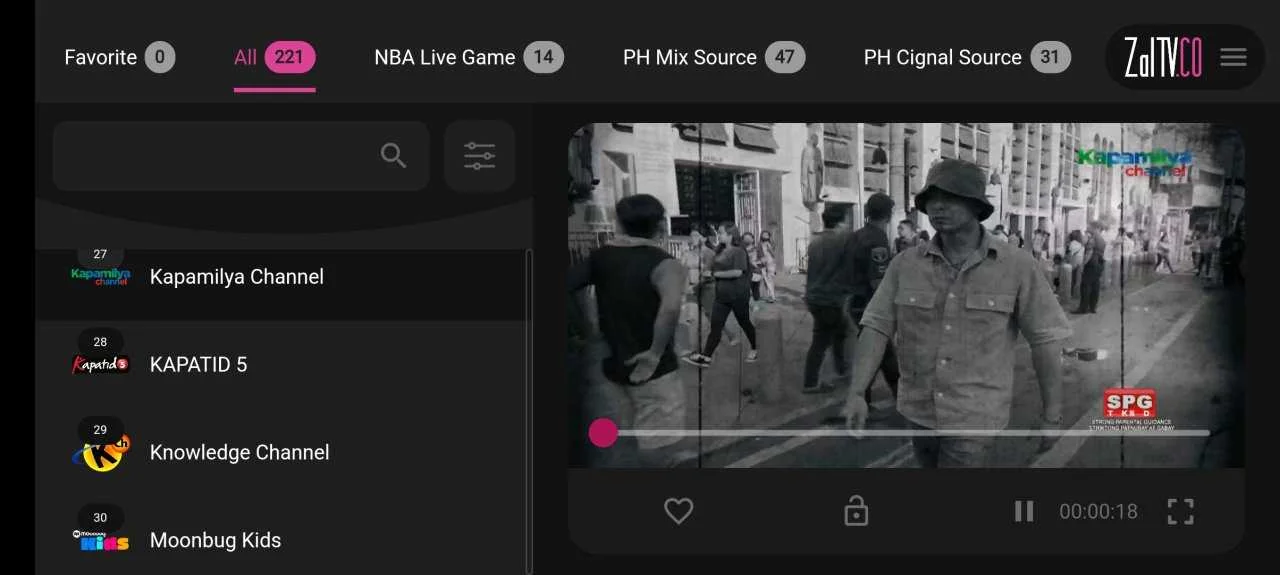This screenshot has width=1280, height=575.
Task: Click the middle of the video seek bar
Action: coord(900,432)
